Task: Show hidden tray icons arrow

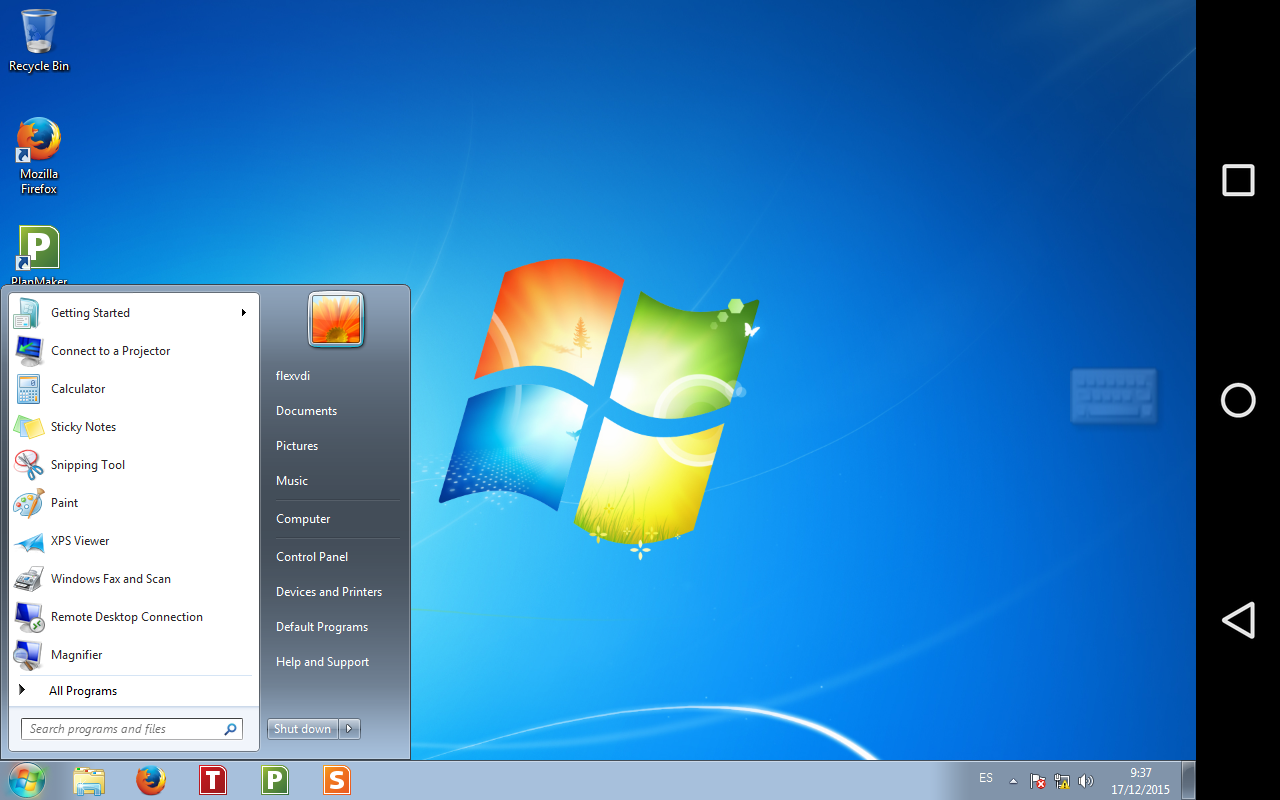Action: pyautogui.click(x=1013, y=781)
